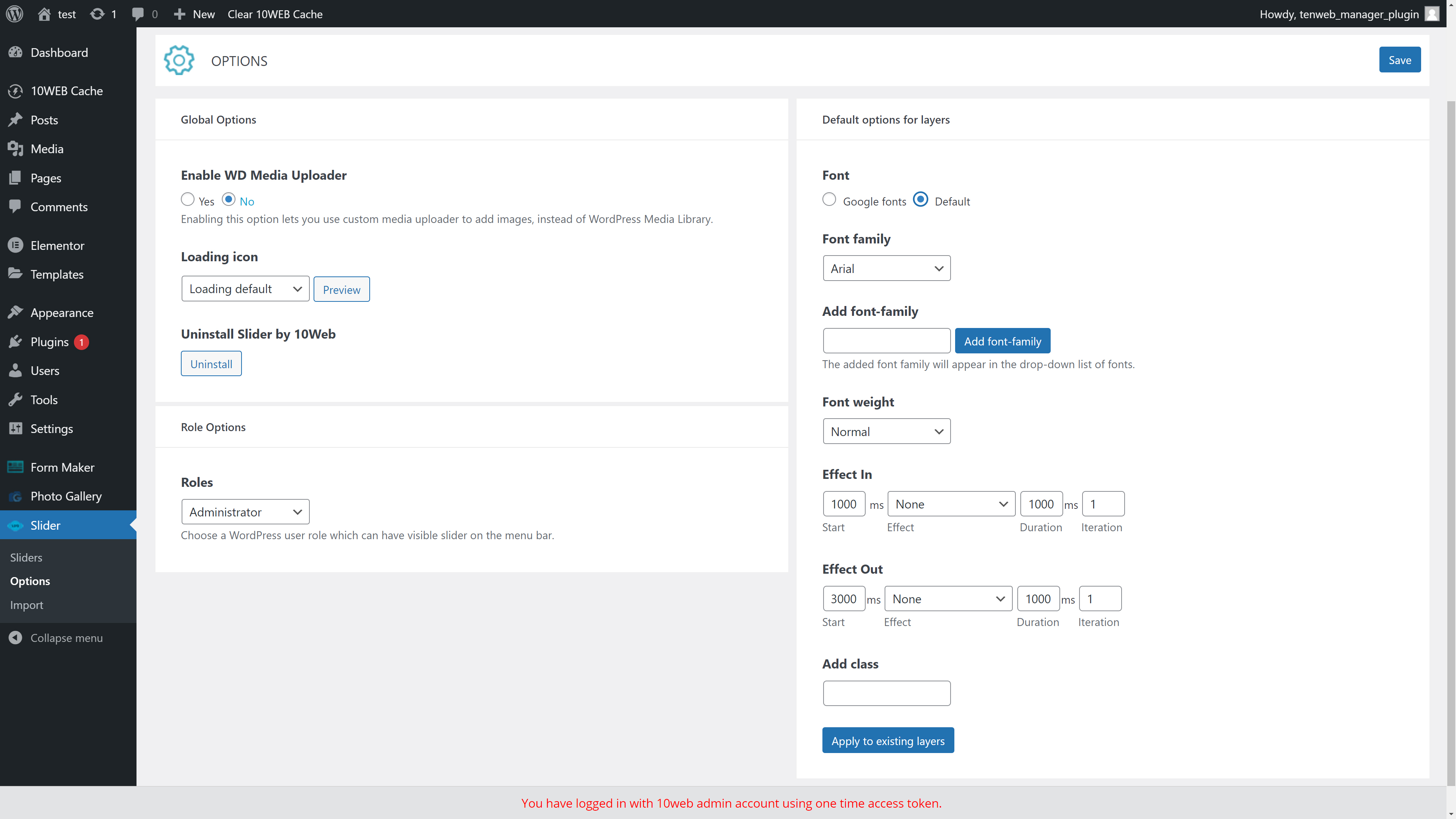Click the Options gear icon in header
1456x819 pixels.
[179, 60]
